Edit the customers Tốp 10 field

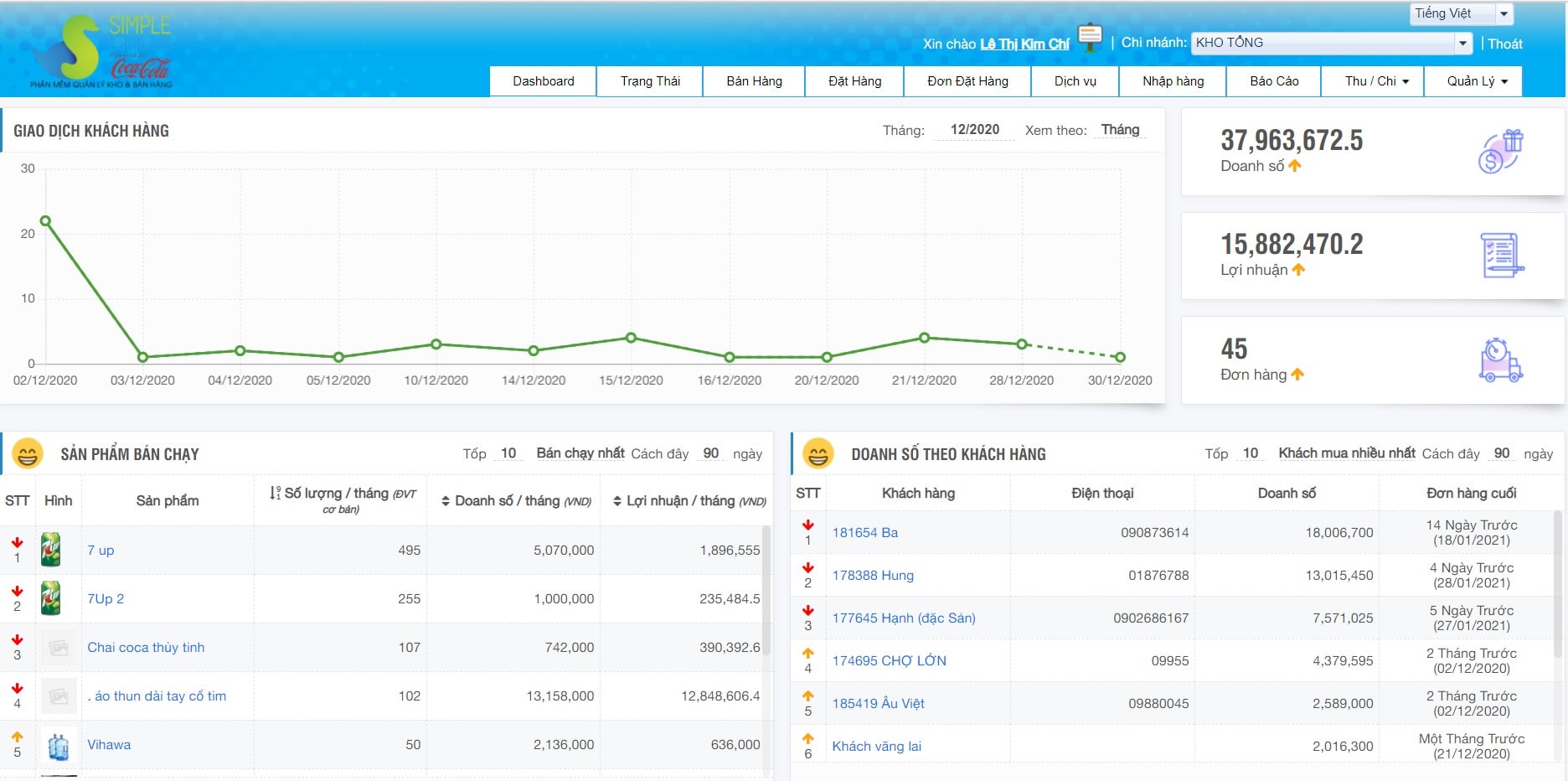1251,453
